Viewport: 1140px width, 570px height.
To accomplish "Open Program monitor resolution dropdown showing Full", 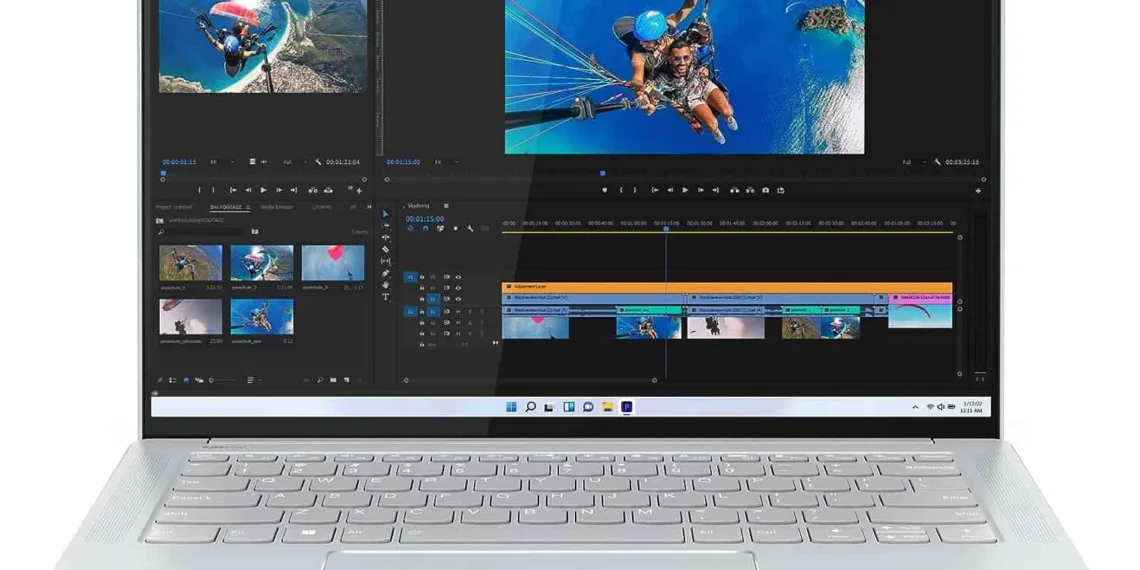I will (909, 162).
